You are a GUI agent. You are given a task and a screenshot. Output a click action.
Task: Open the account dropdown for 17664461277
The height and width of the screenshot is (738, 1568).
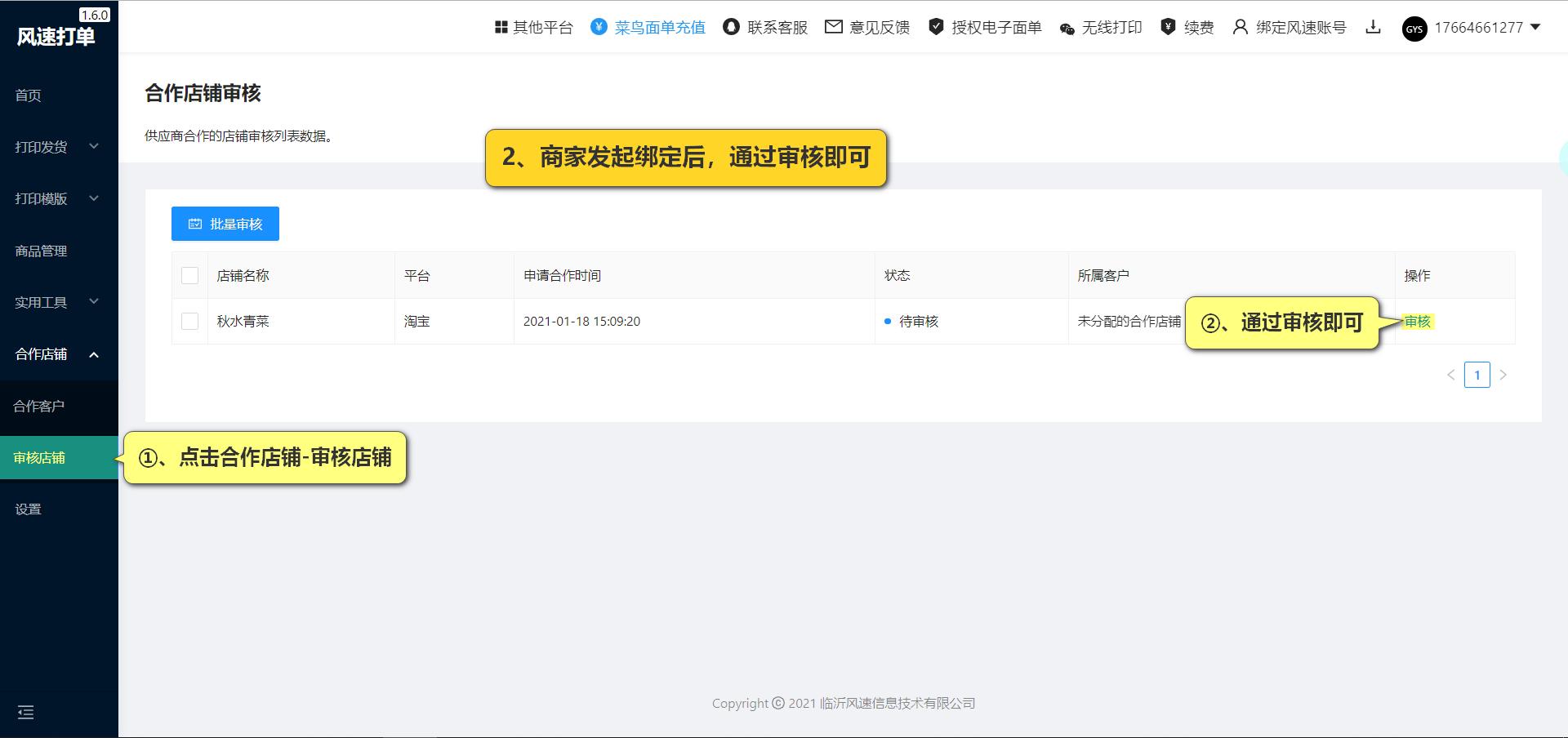pos(1478,27)
